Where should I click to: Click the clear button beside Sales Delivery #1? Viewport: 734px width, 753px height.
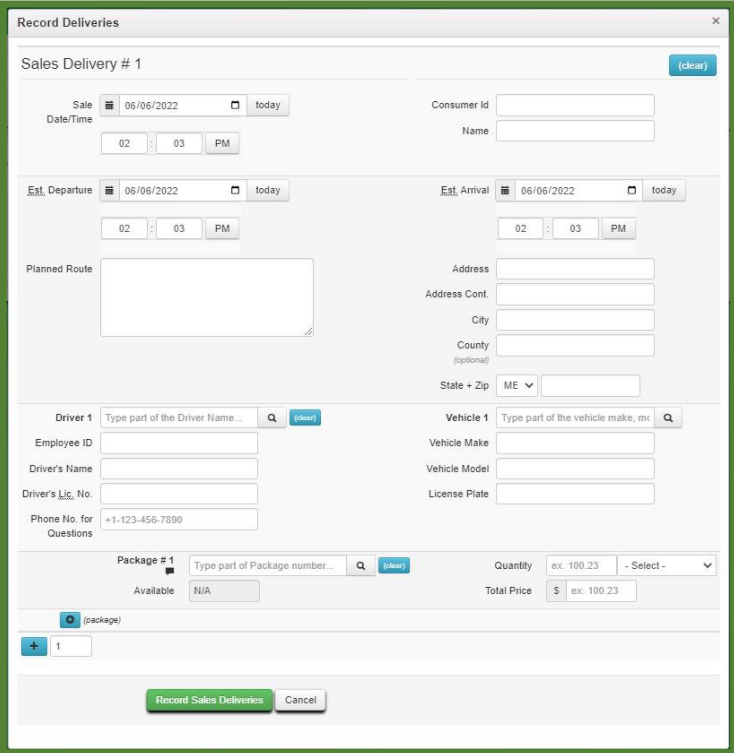692,66
